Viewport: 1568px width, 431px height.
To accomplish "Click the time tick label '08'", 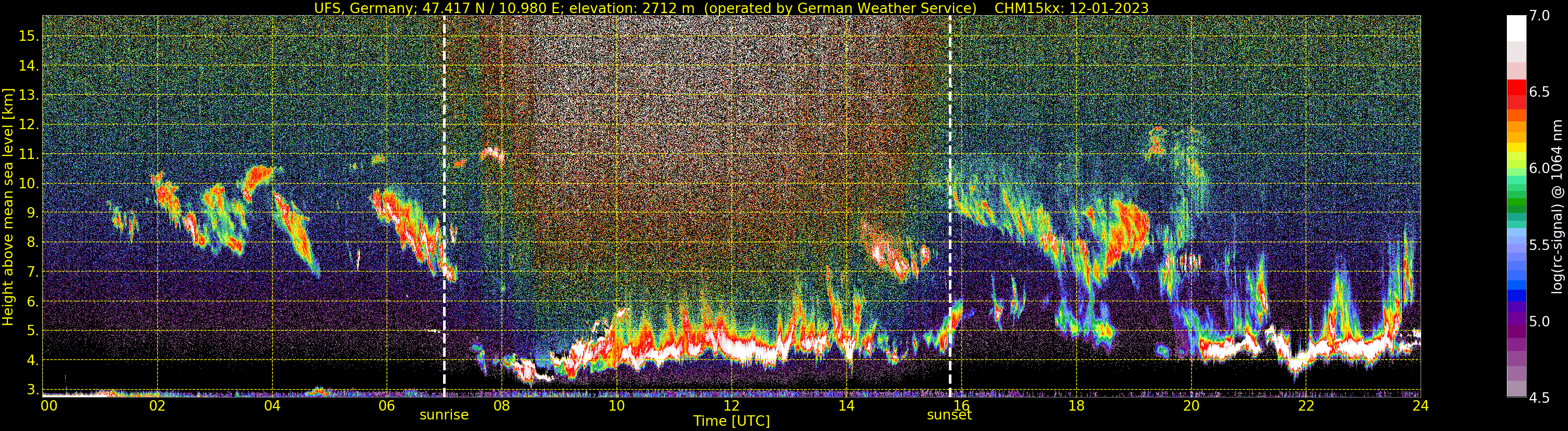I will click(502, 405).
